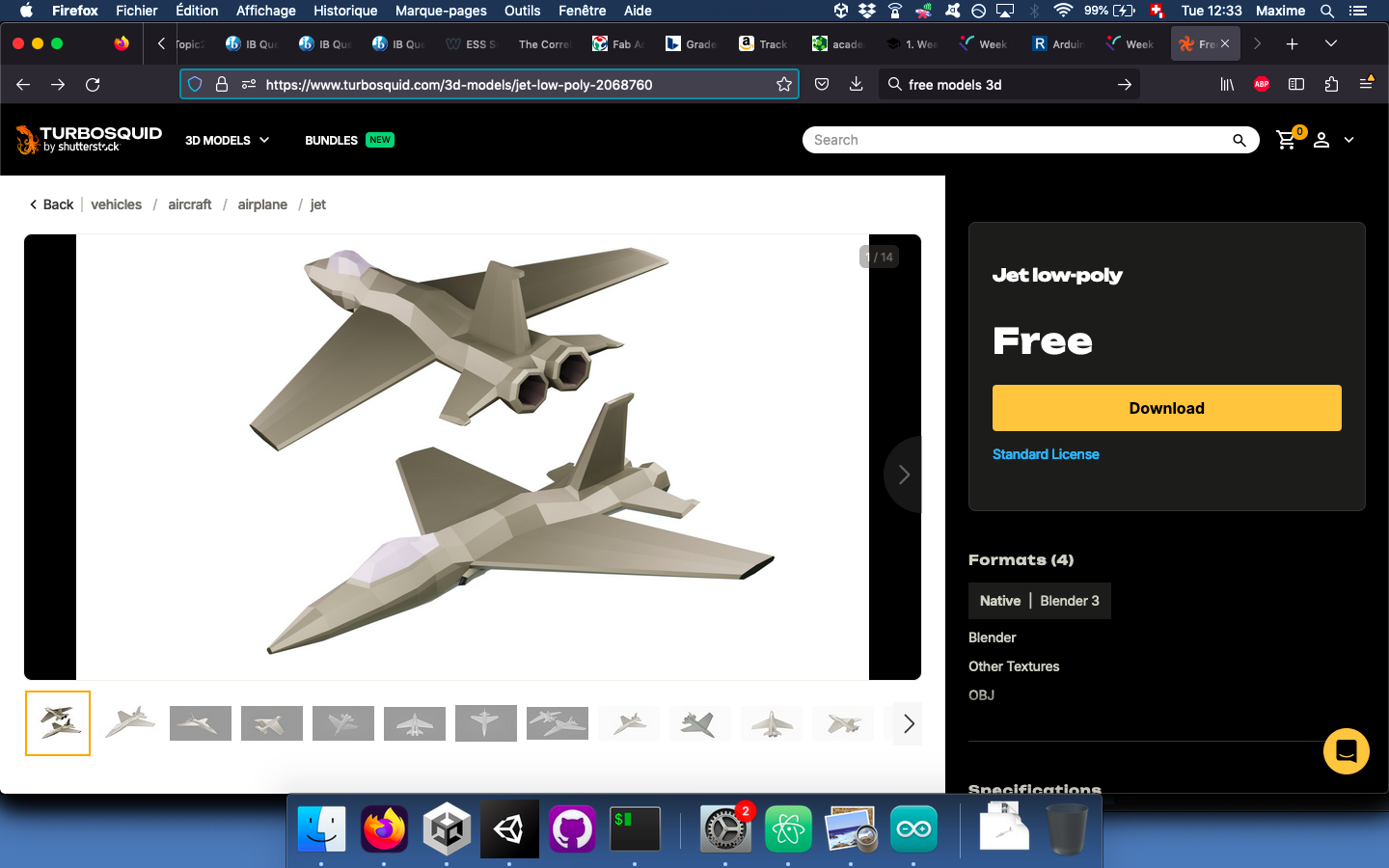Select the second jet thumbnail
This screenshot has height=868, width=1389.
click(129, 723)
